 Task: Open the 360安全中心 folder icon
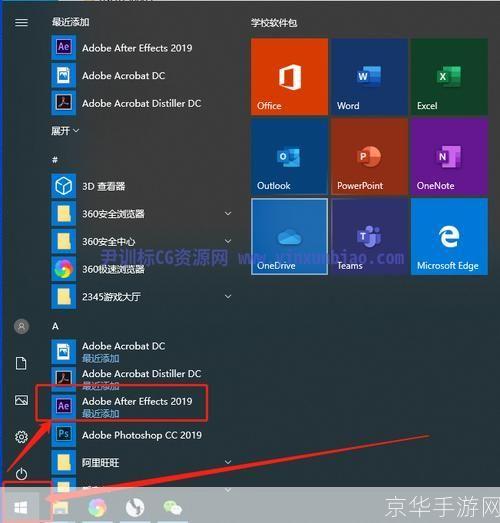coord(63,241)
